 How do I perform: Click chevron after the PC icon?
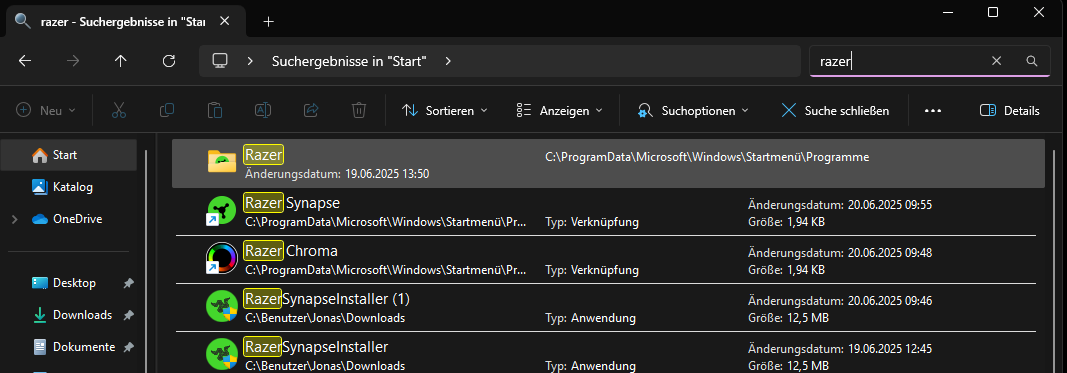[250, 61]
